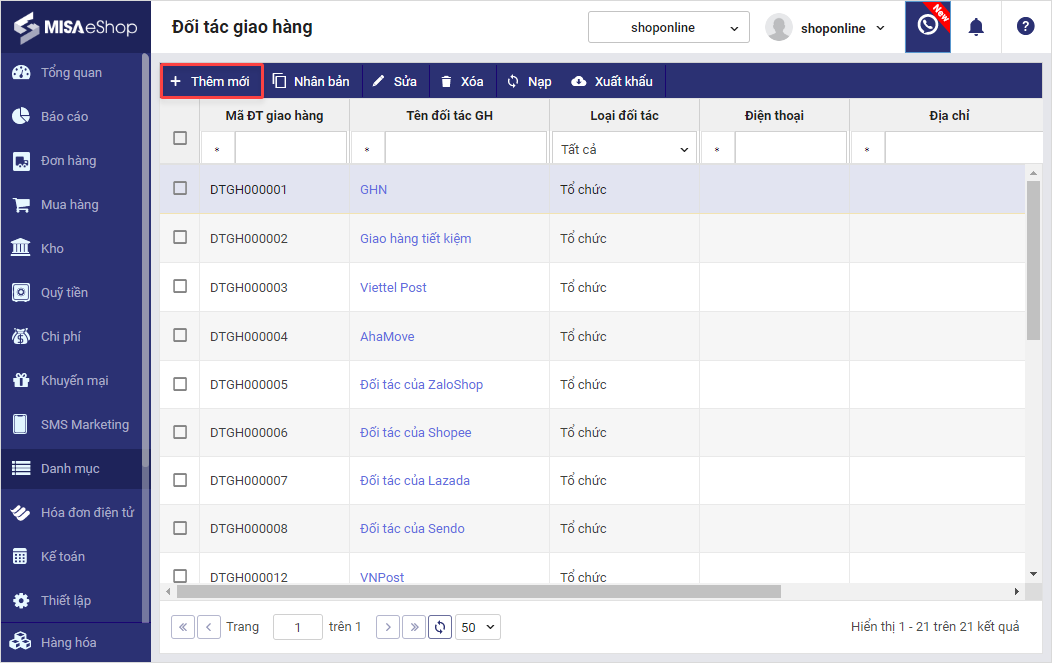Open the shoponline store dropdown
The height and width of the screenshot is (663, 1052).
[668, 28]
